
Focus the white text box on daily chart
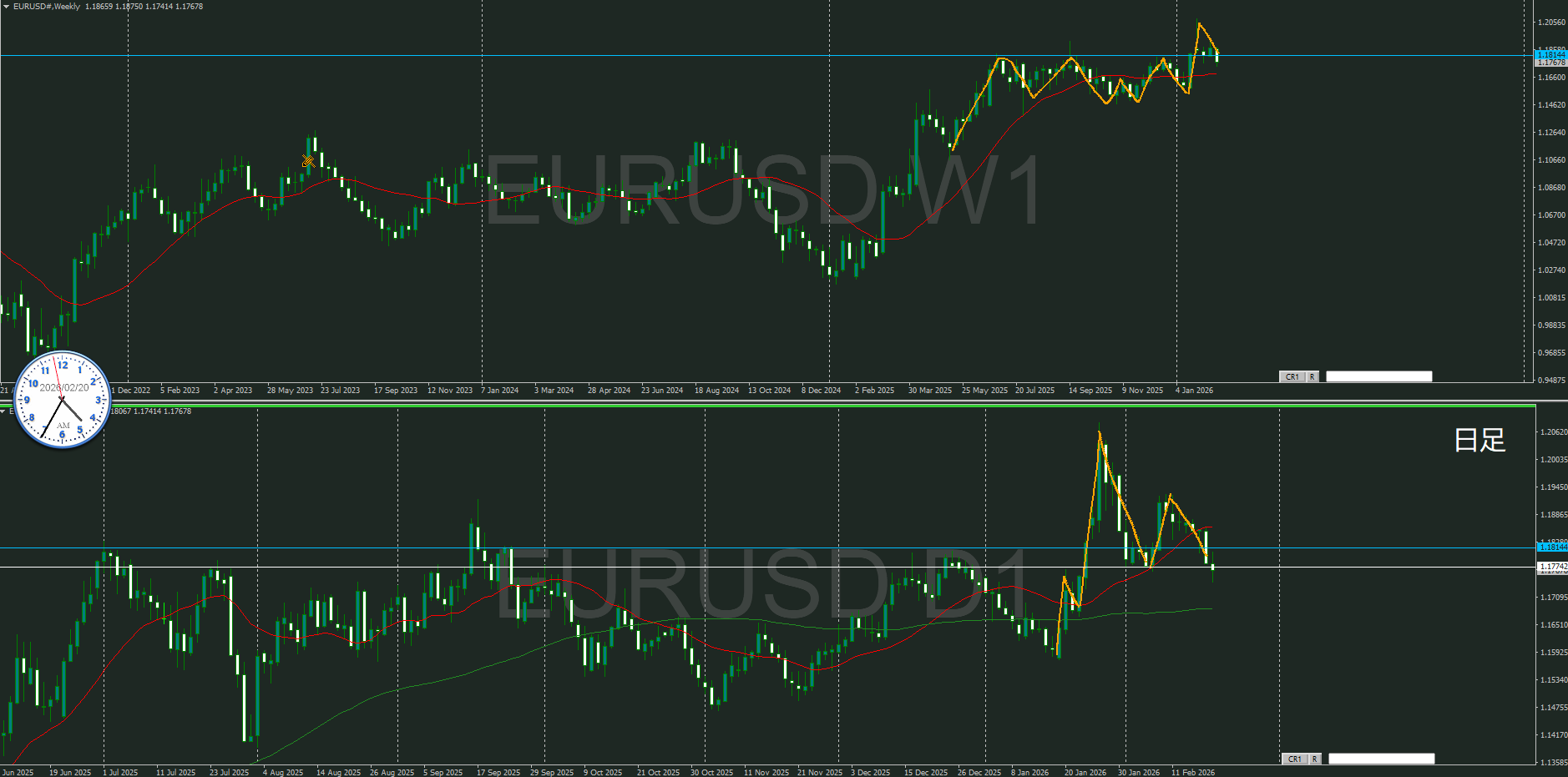tap(1381, 759)
